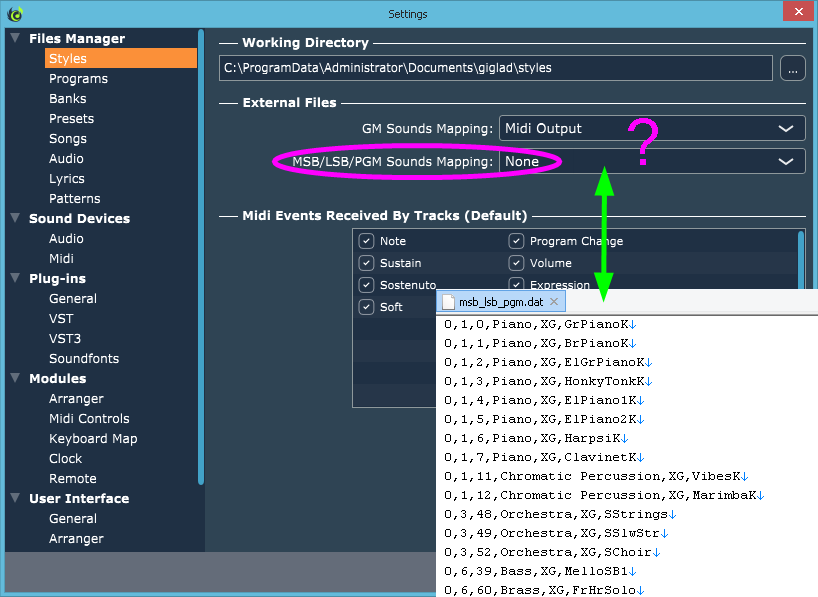This screenshot has height=597, width=818.
Task: Open Remote module settings
Action: pyautogui.click(x=73, y=479)
